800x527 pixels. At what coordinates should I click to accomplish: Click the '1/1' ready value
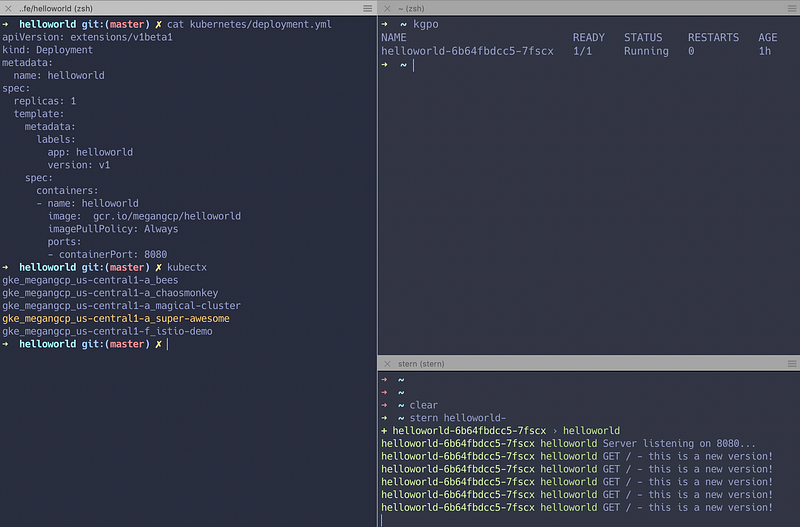click(x=582, y=51)
